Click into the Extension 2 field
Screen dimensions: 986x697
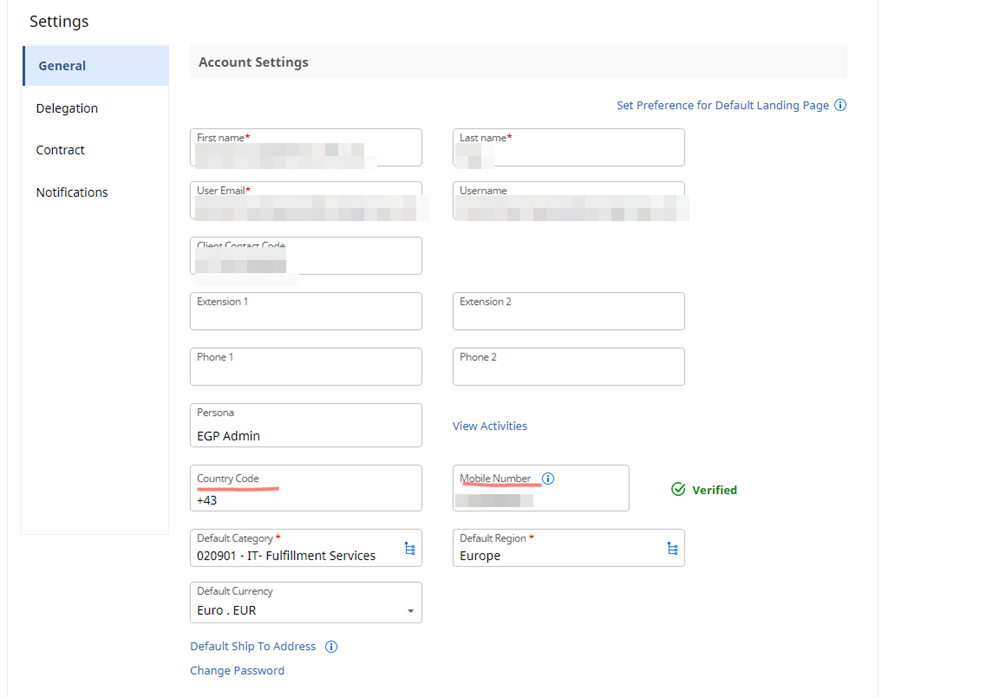(568, 317)
